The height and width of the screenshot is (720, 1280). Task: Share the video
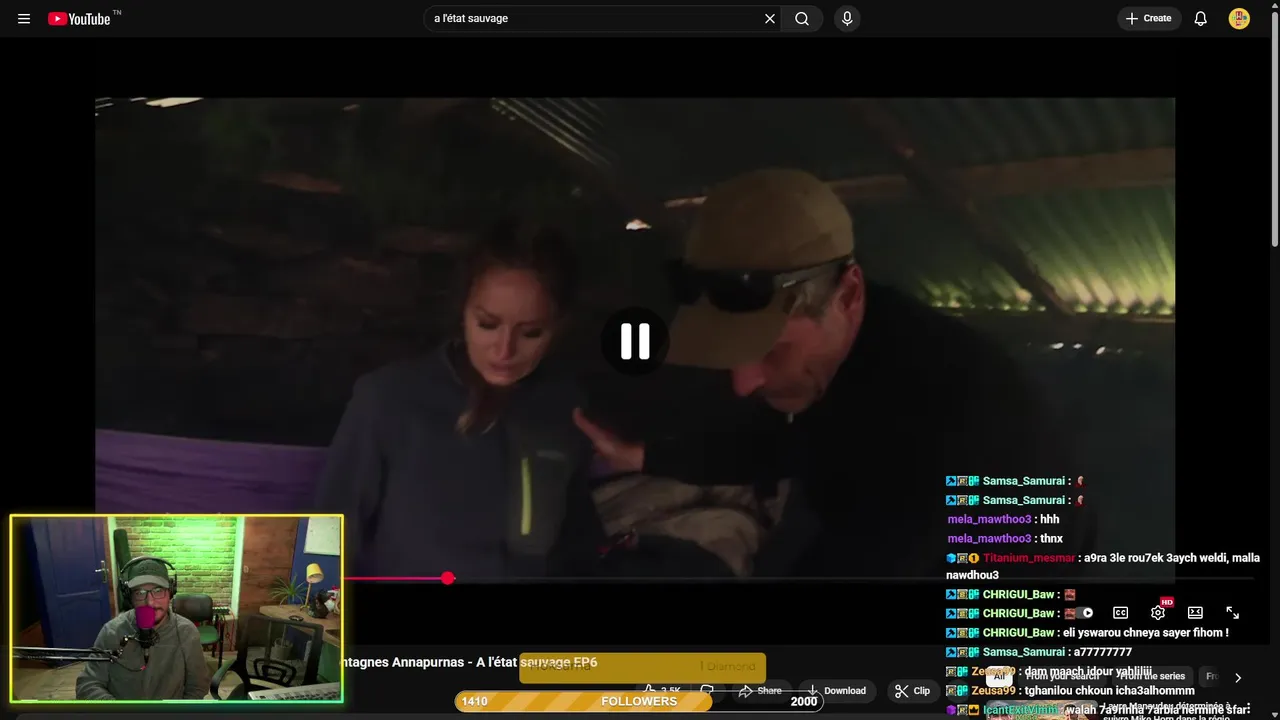pos(760,691)
